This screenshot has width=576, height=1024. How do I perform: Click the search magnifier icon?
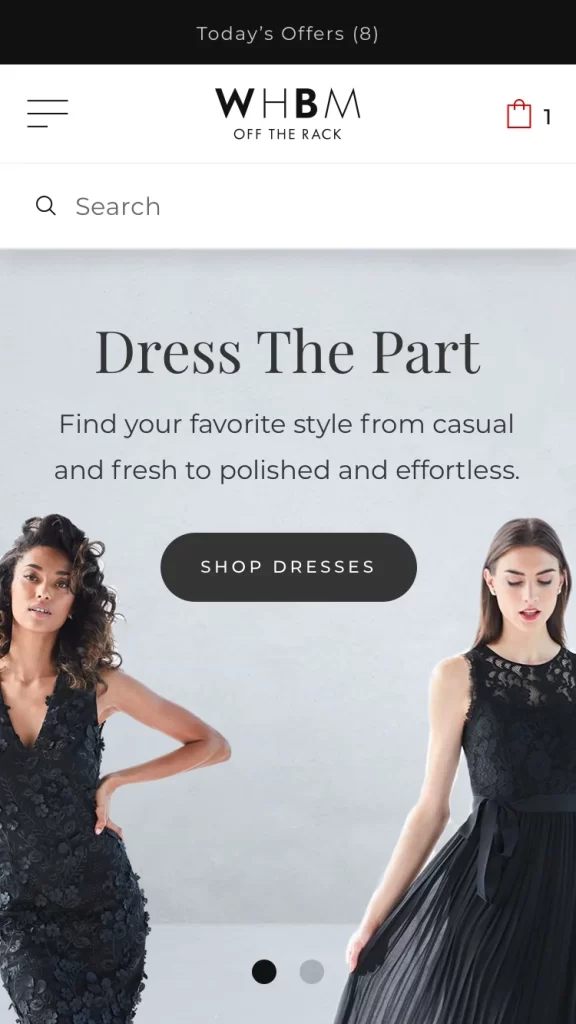click(46, 206)
